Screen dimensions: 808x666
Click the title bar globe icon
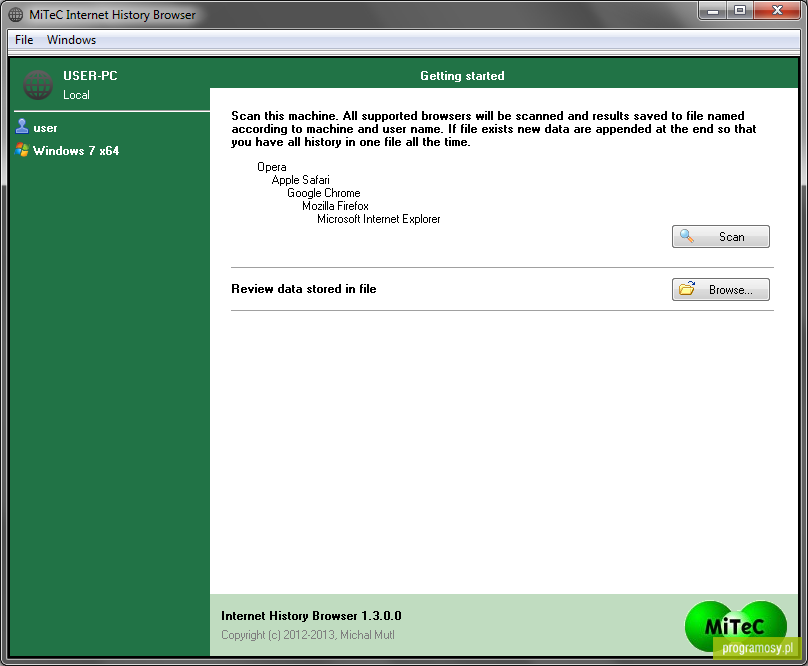tap(15, 14)
